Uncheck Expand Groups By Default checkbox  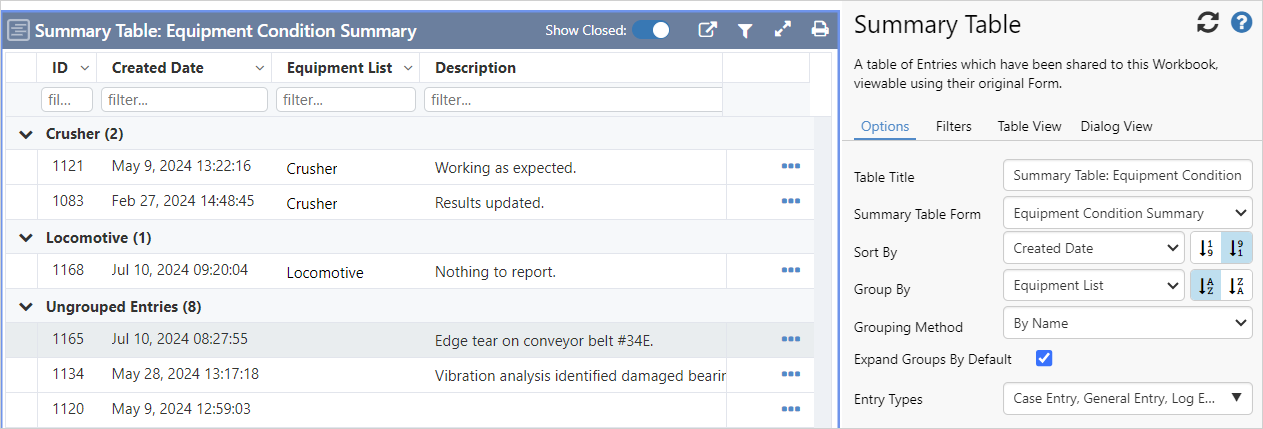click(x=1044, y=359)
